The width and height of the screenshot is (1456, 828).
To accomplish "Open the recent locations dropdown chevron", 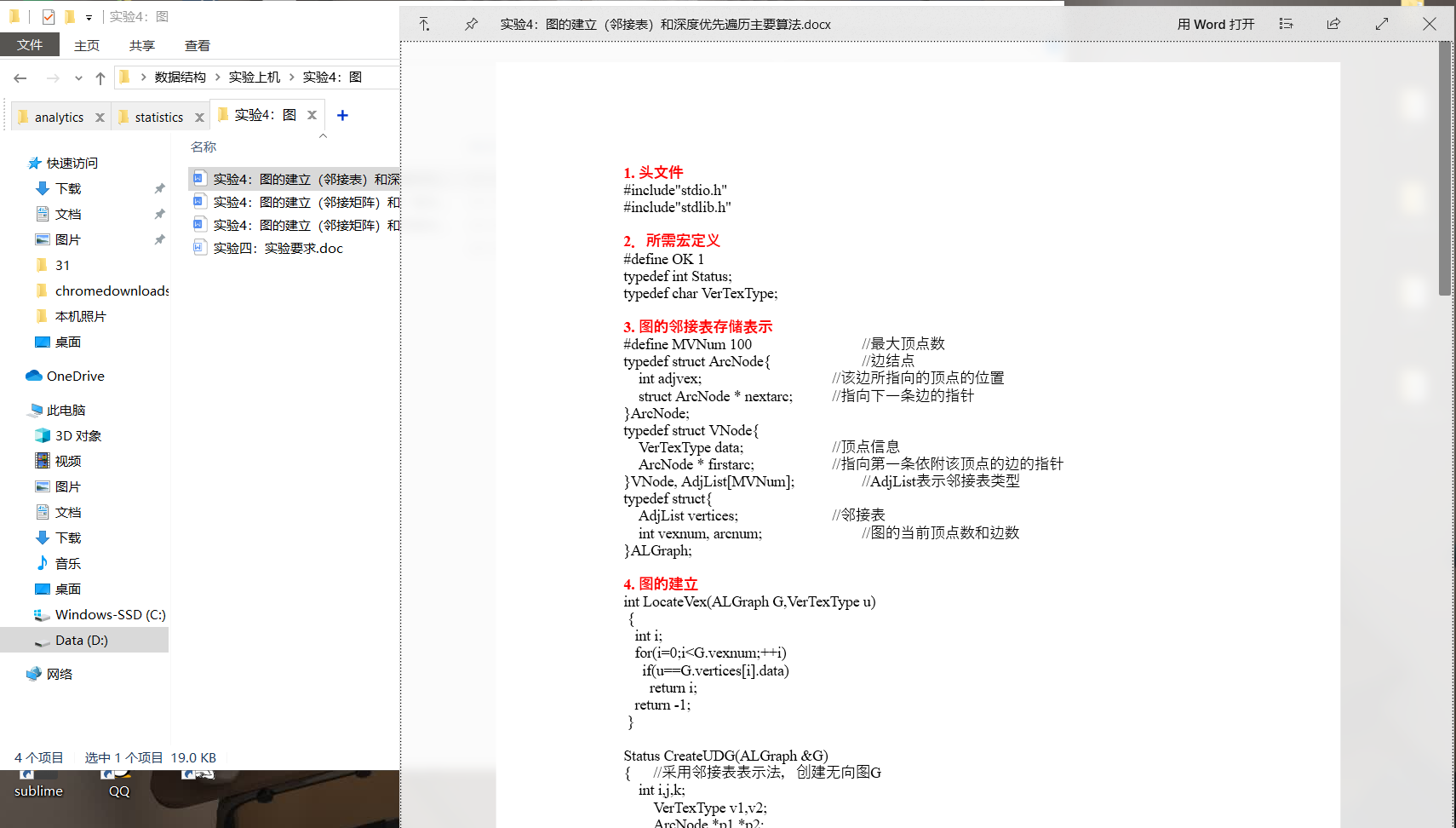I will (78, 78).
